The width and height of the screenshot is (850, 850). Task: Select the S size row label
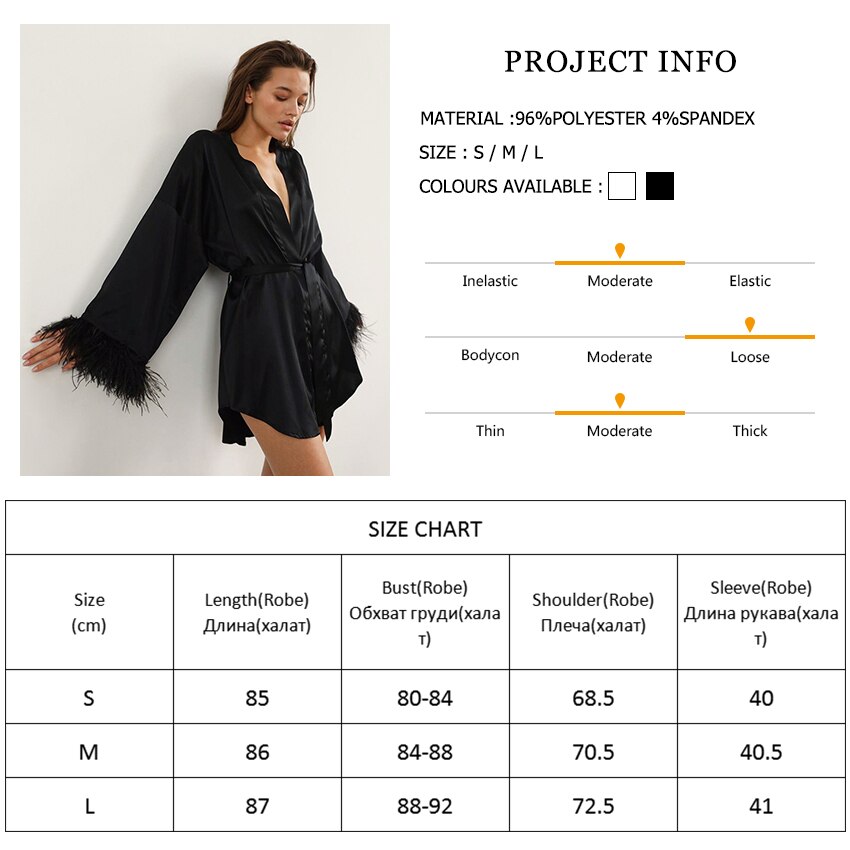click(x=89, y=698)
